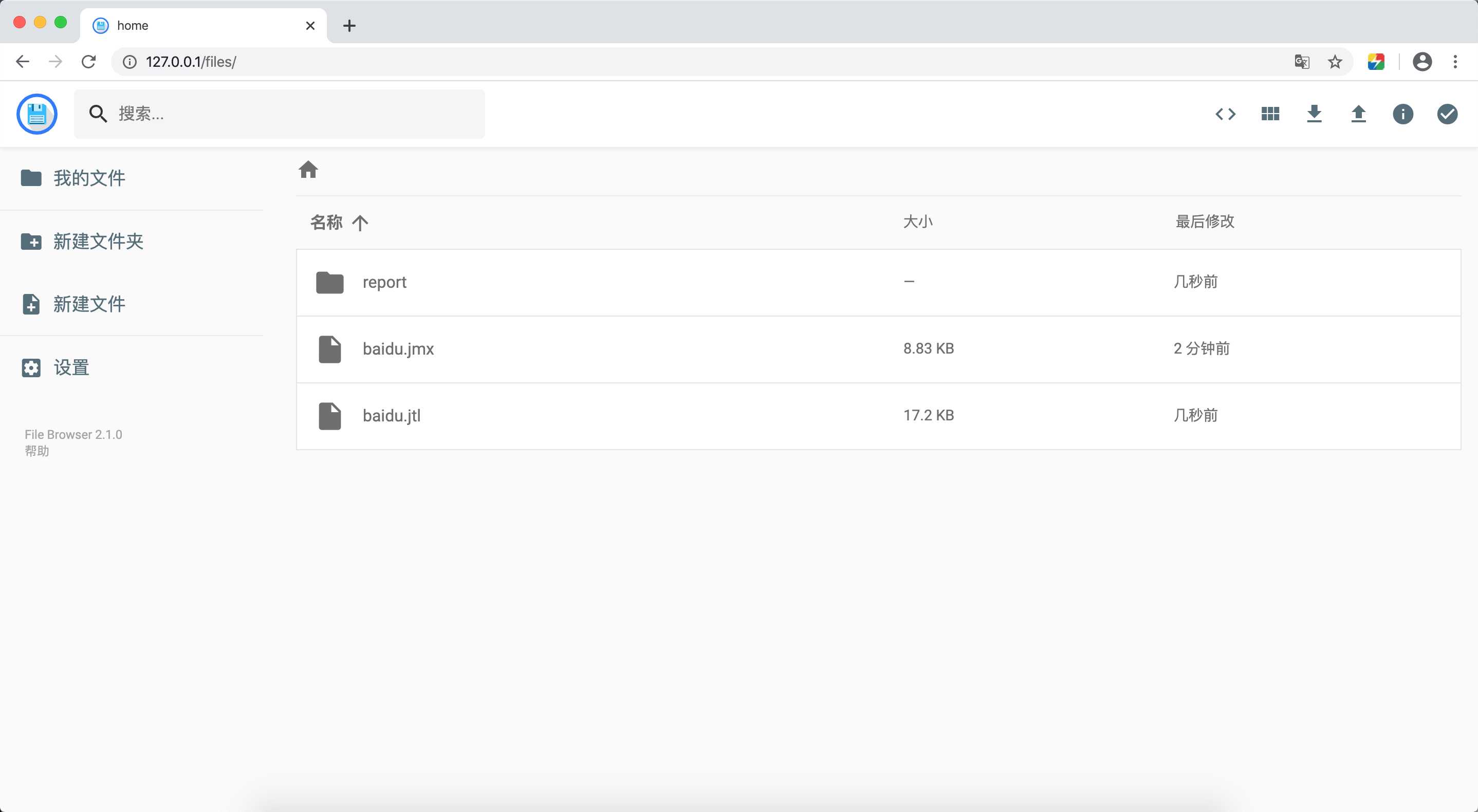This screenshot has height=812, width=1478.
Task: Open the browser profile avatar icon
Action: tap(1422, 61)
